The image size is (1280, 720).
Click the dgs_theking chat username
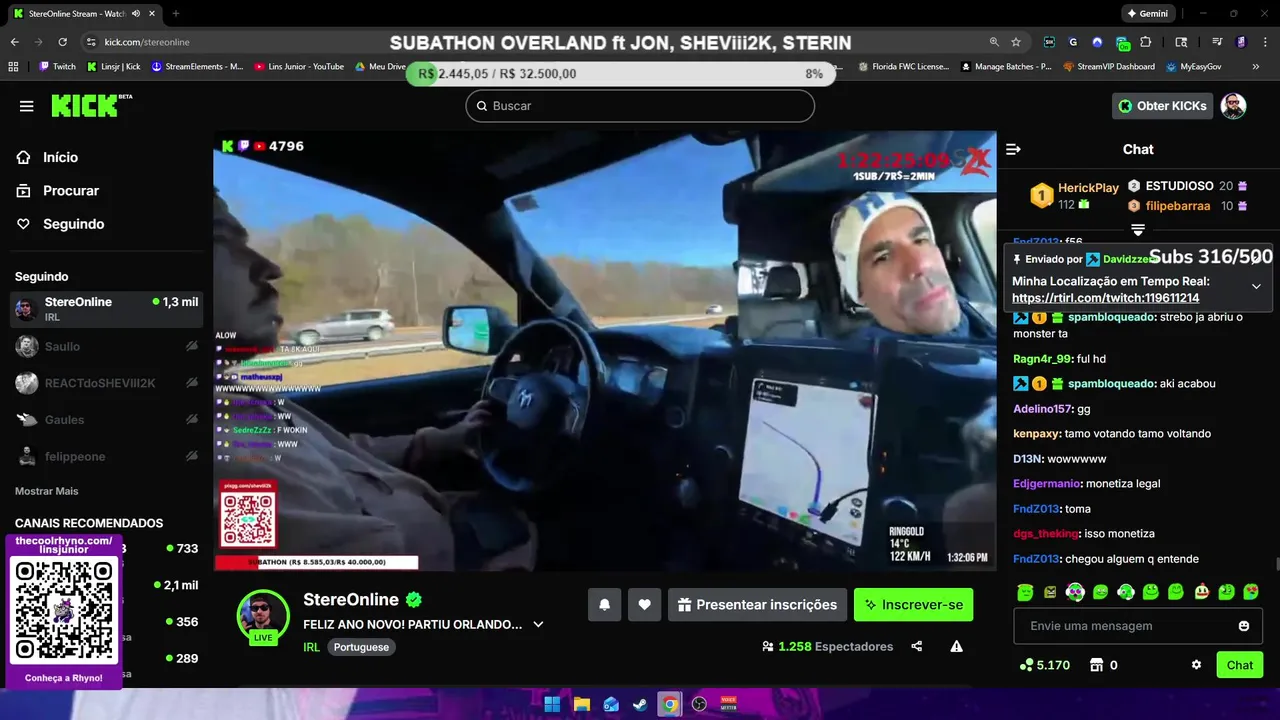pyautogui.click(x=1046, y=534)
